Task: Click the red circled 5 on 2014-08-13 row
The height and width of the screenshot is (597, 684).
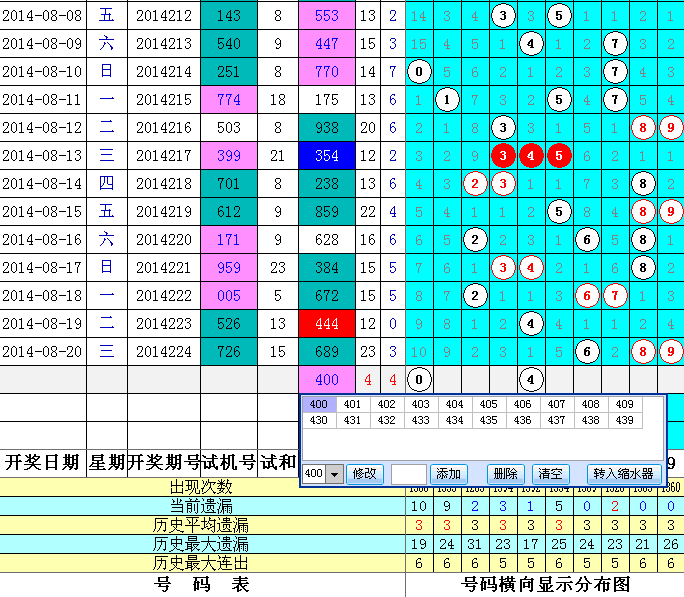Action: tap(559, 155)
